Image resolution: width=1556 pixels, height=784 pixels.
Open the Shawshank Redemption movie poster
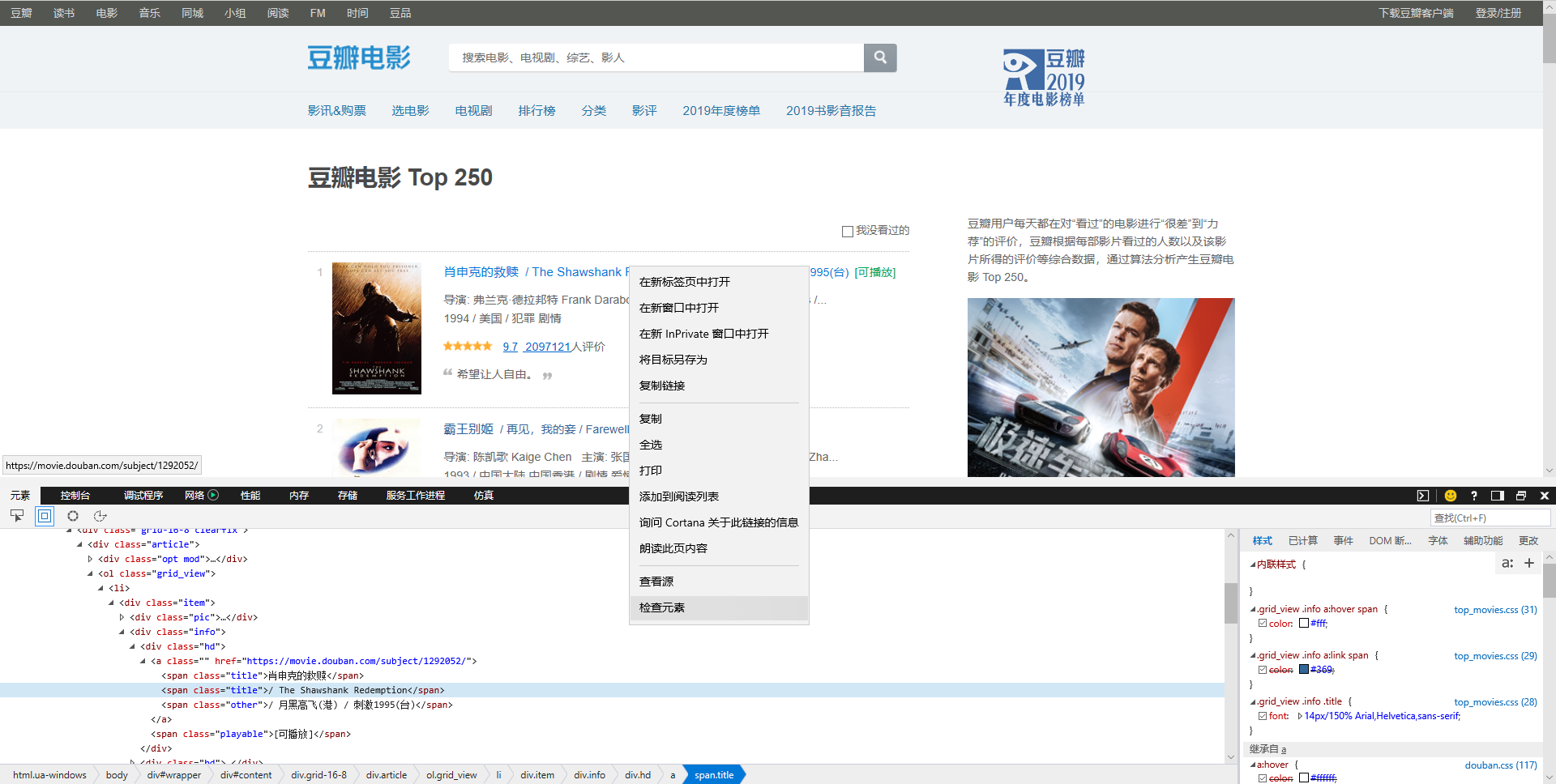pyautogui.click(x=377, y=328)
